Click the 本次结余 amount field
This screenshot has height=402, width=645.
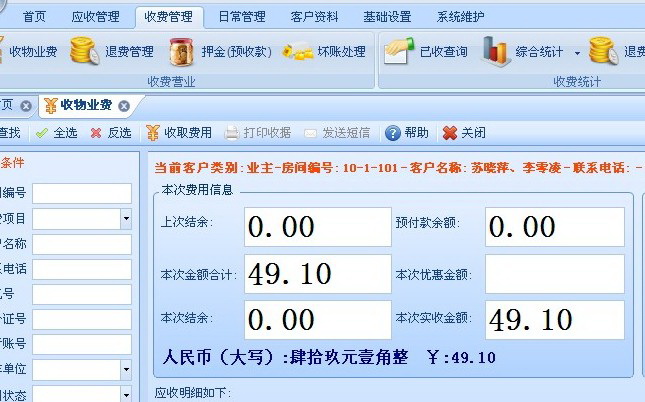[318, 320]
